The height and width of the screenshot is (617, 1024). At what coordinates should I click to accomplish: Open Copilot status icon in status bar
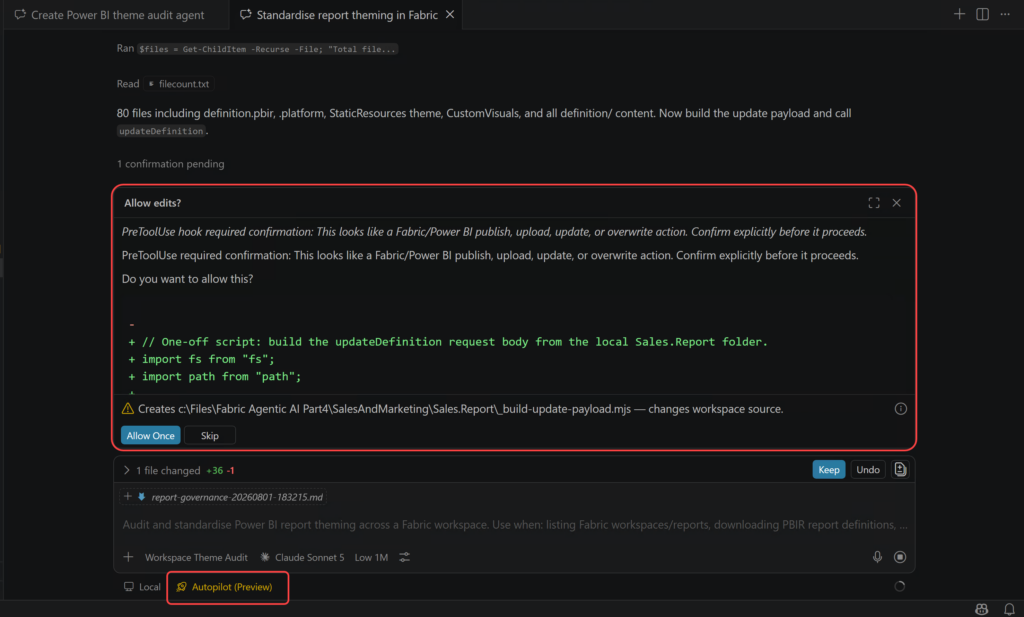click(x=982, y=609)
